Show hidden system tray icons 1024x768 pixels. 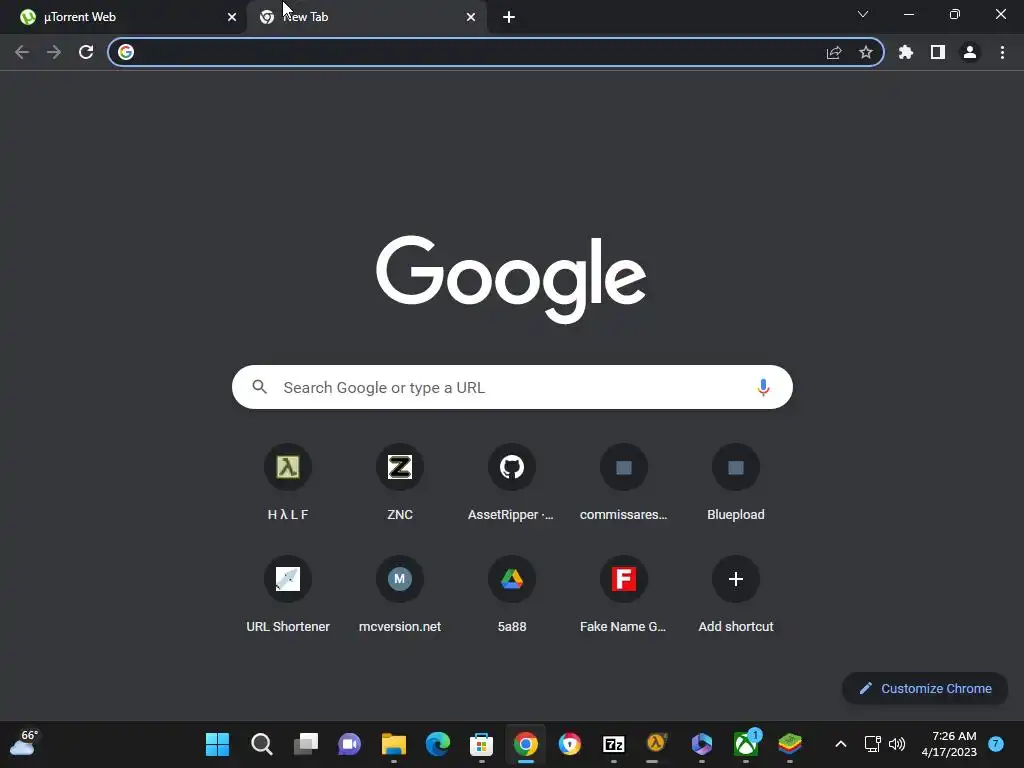tap(840, 744)
